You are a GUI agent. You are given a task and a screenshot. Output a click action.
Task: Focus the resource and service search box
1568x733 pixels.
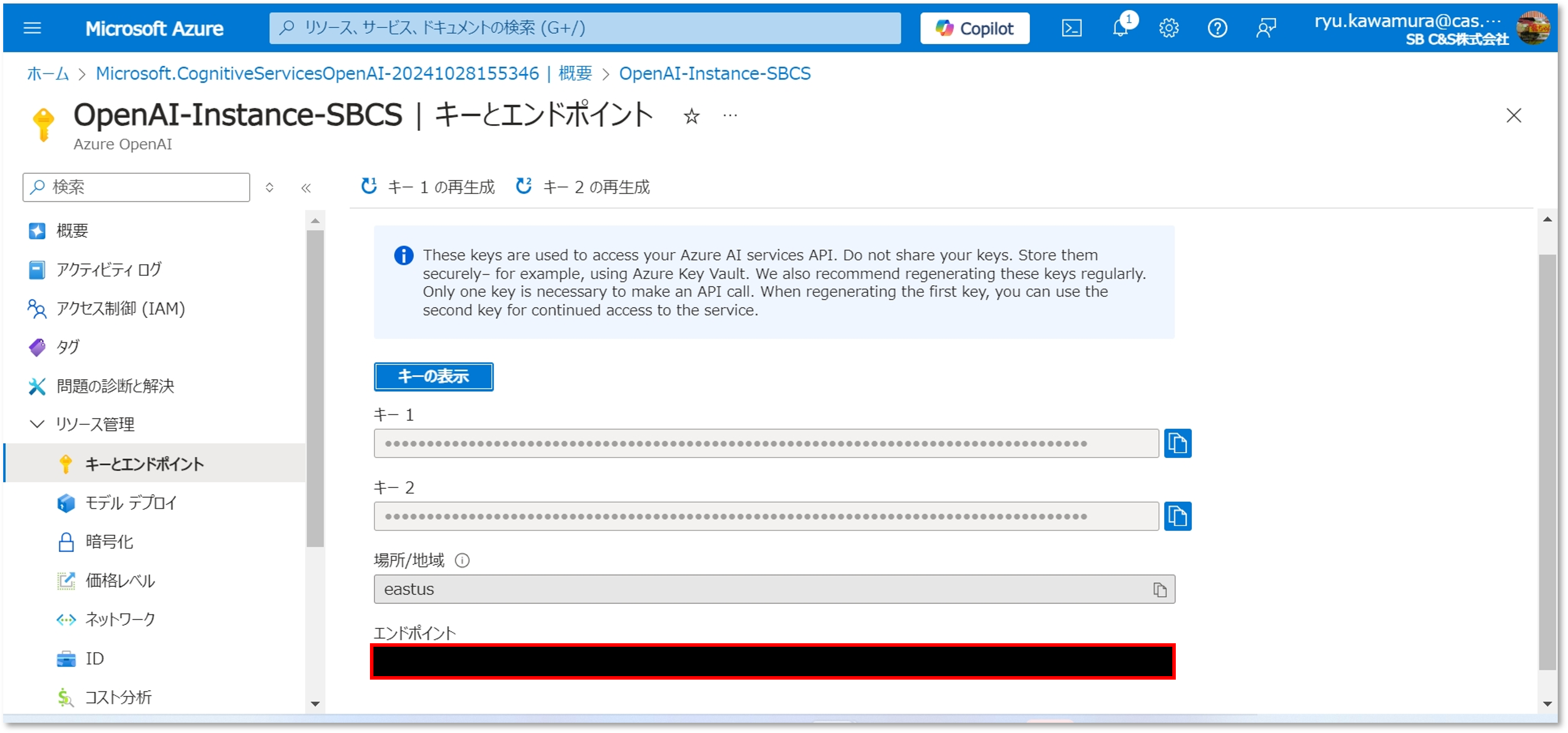(584, 28)
